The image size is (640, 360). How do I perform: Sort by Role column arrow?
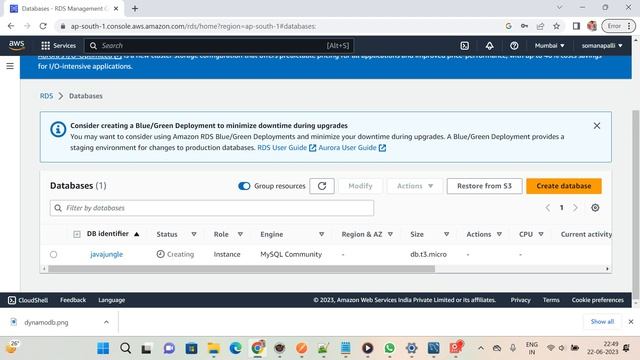[x=240, y=234]
